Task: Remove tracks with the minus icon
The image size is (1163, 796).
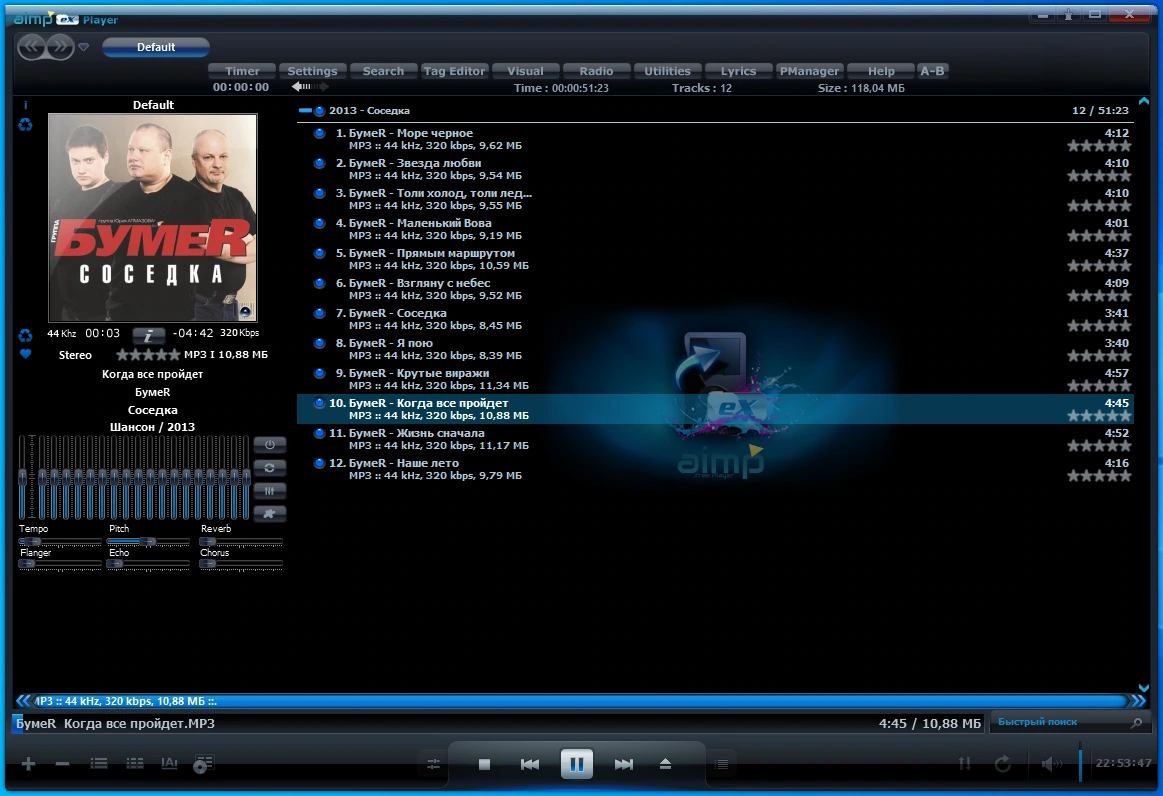Action: [62, 763]
